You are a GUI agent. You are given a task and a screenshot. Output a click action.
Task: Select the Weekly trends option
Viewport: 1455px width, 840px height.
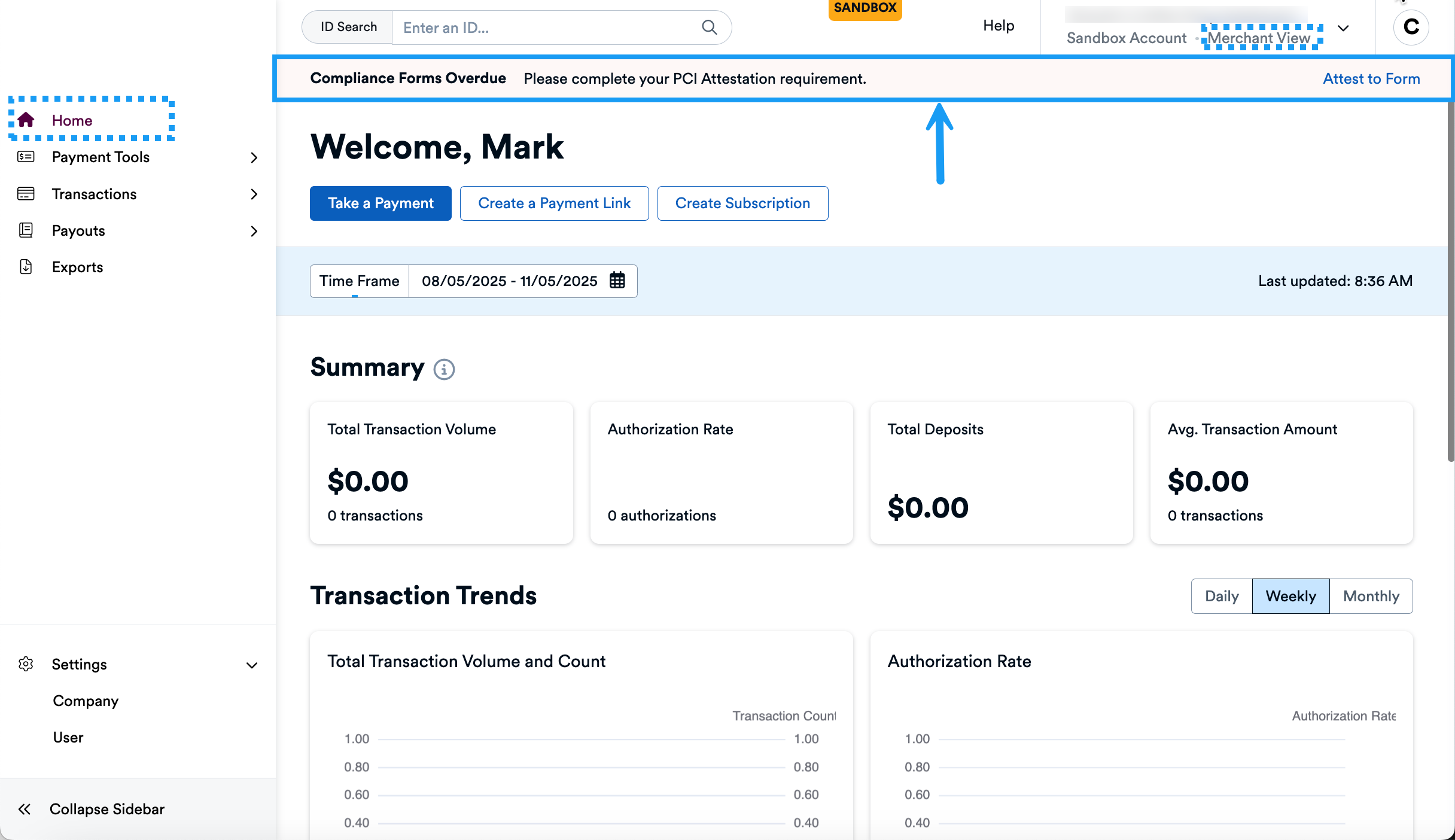1290,596
